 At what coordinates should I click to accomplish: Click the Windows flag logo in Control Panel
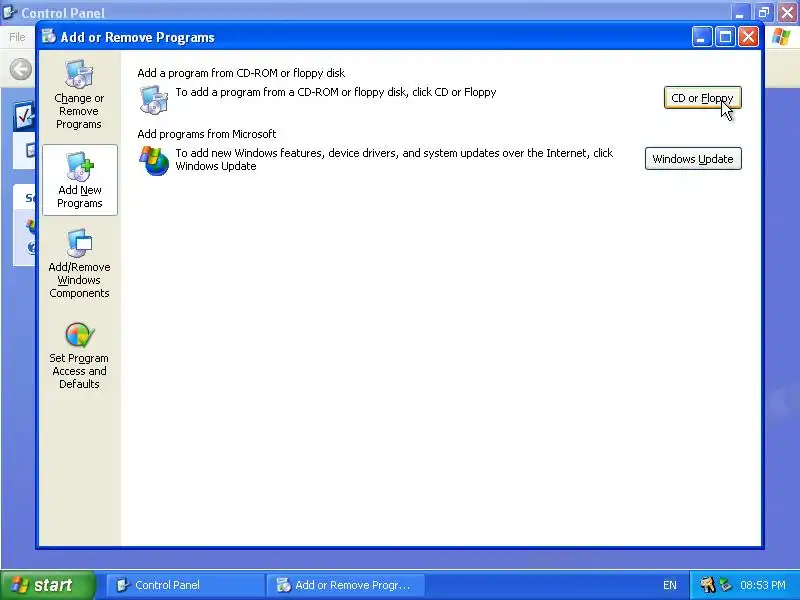pyautogui.click(x=781, y=37)
